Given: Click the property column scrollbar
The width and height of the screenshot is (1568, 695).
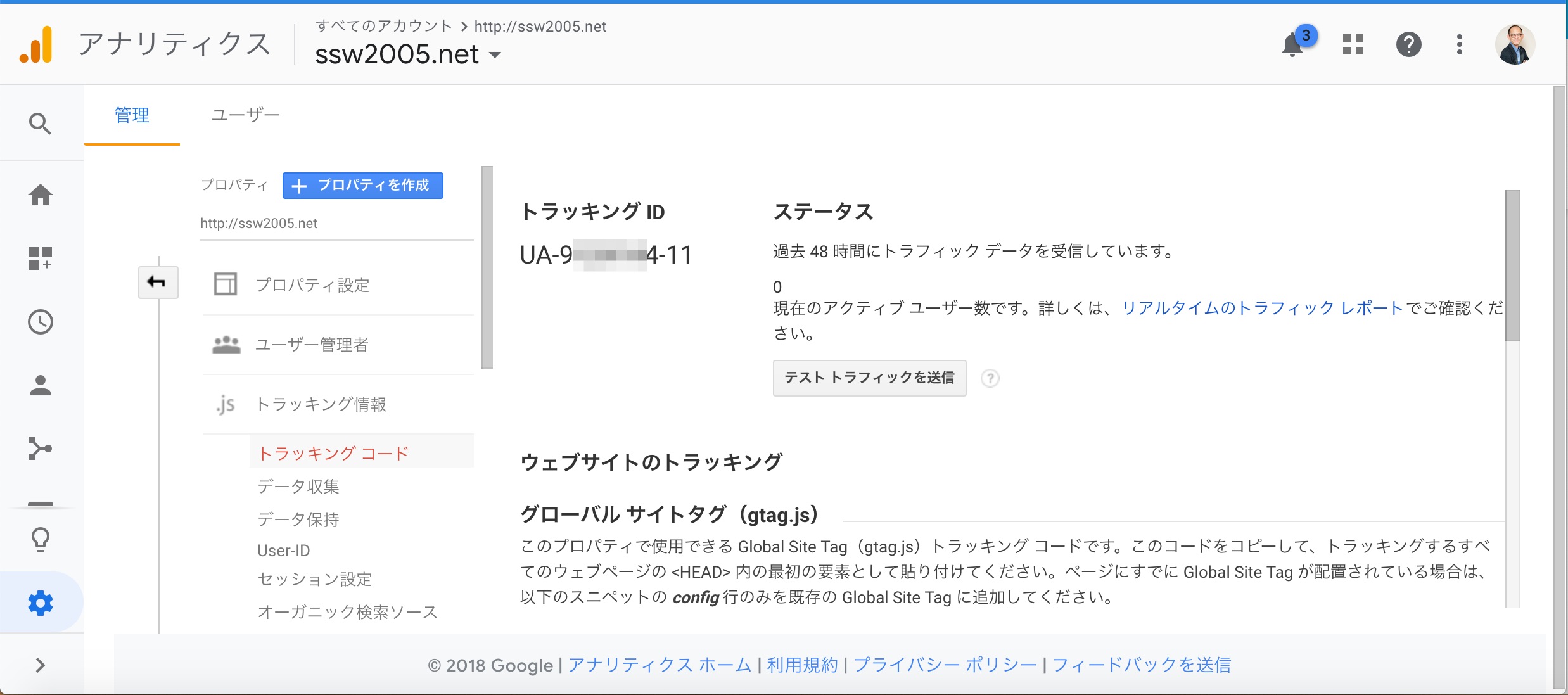Looking at the screenshot, I should point(487,267).
